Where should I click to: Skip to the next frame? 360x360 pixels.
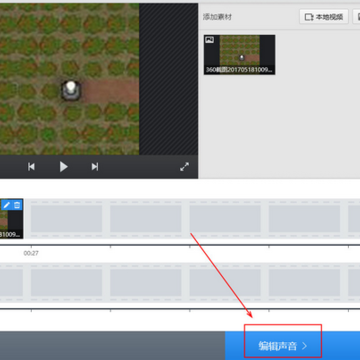point(95,167)
